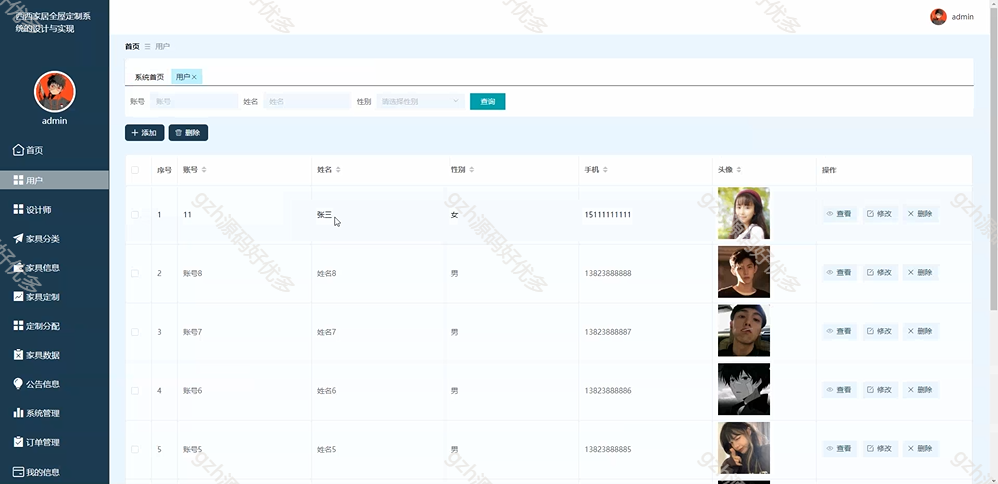This screenshot has width=998, height=484.
Task: Click 首页 in the breadcrumb
Action: click(132, 46)
